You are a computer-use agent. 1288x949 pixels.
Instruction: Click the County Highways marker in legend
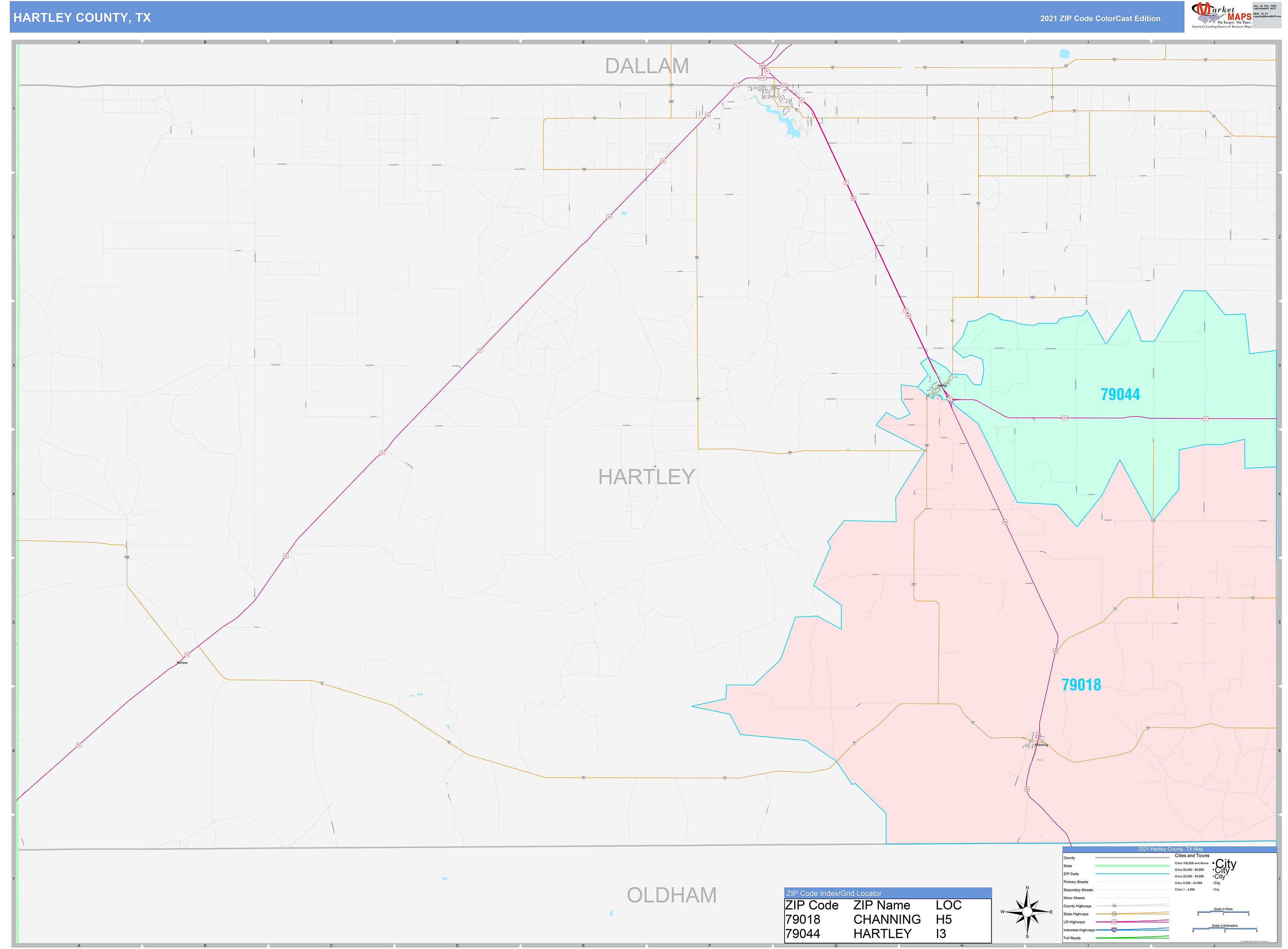click(x=1114, y=906)
